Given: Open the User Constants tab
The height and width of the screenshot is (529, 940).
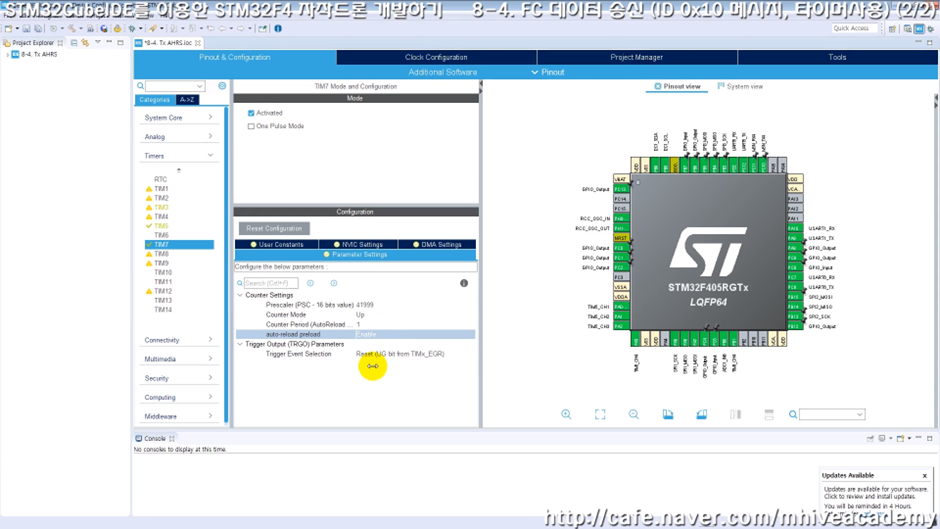Looking at the screenshot, I should [x=276, y=245].
